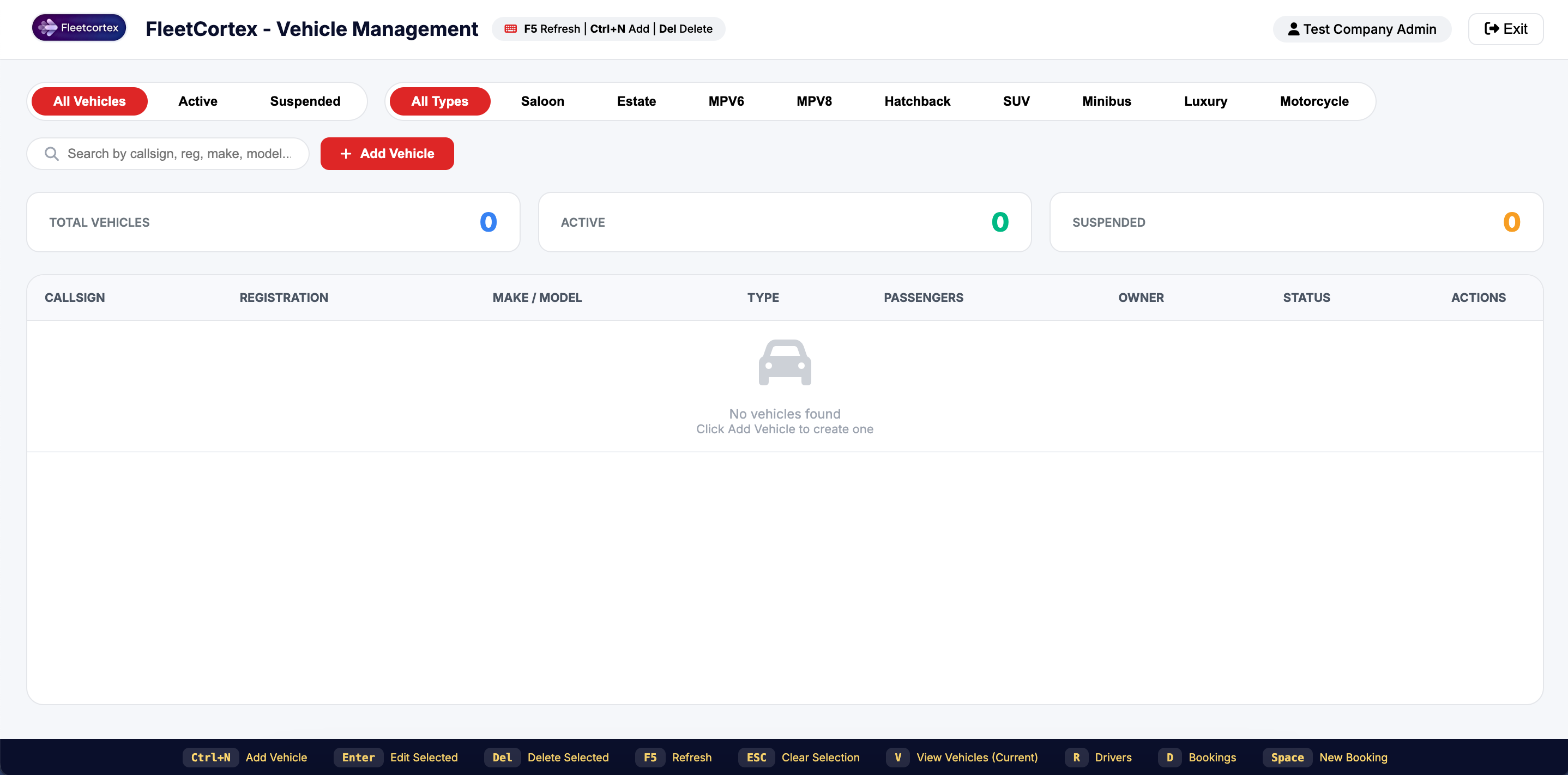Click the Ctrl+N Add Vehicle footer shortcut
The height and width of the screenshot is (775, 1568).
click(245, 758)
